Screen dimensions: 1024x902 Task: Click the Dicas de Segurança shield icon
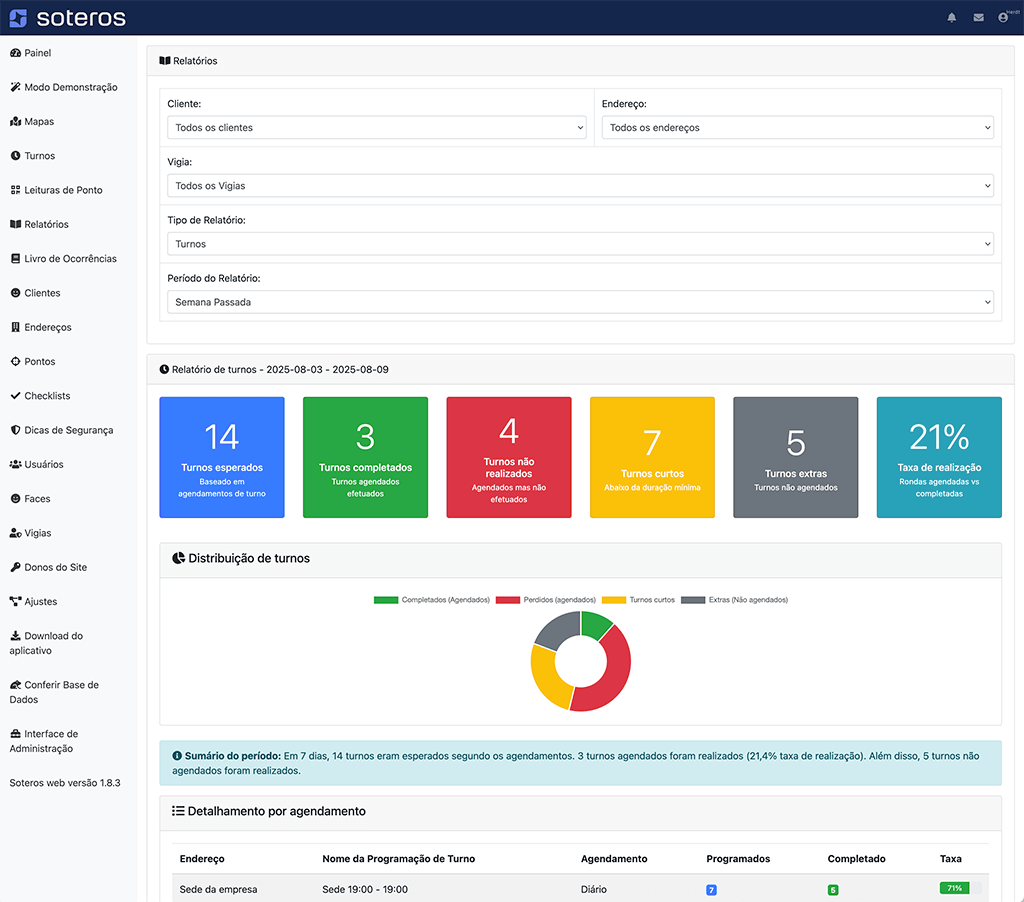(15, 430)
